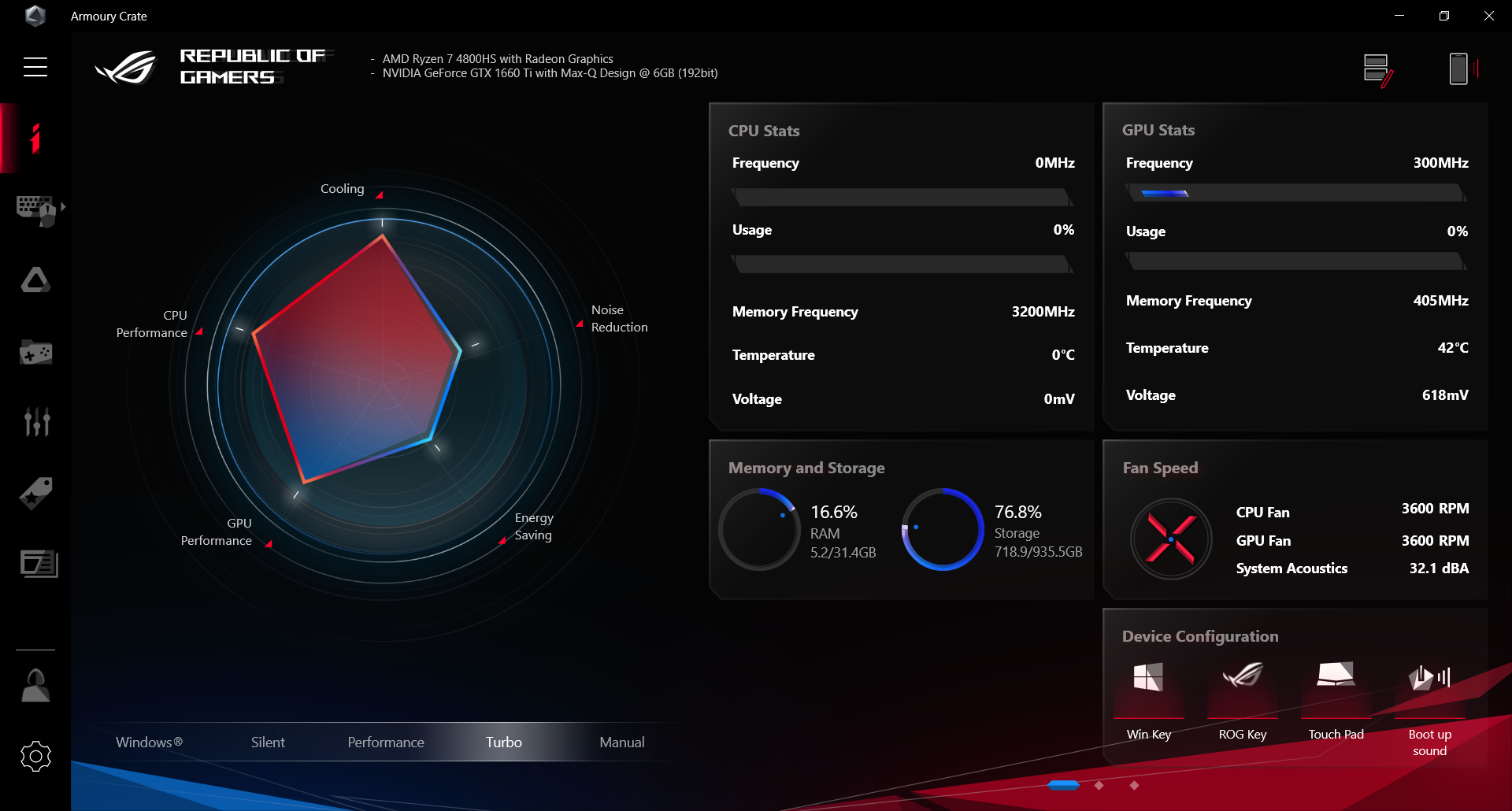
Task: Open the Scenario Profiles sliders sidebar icon
Action: pos(37,422)
